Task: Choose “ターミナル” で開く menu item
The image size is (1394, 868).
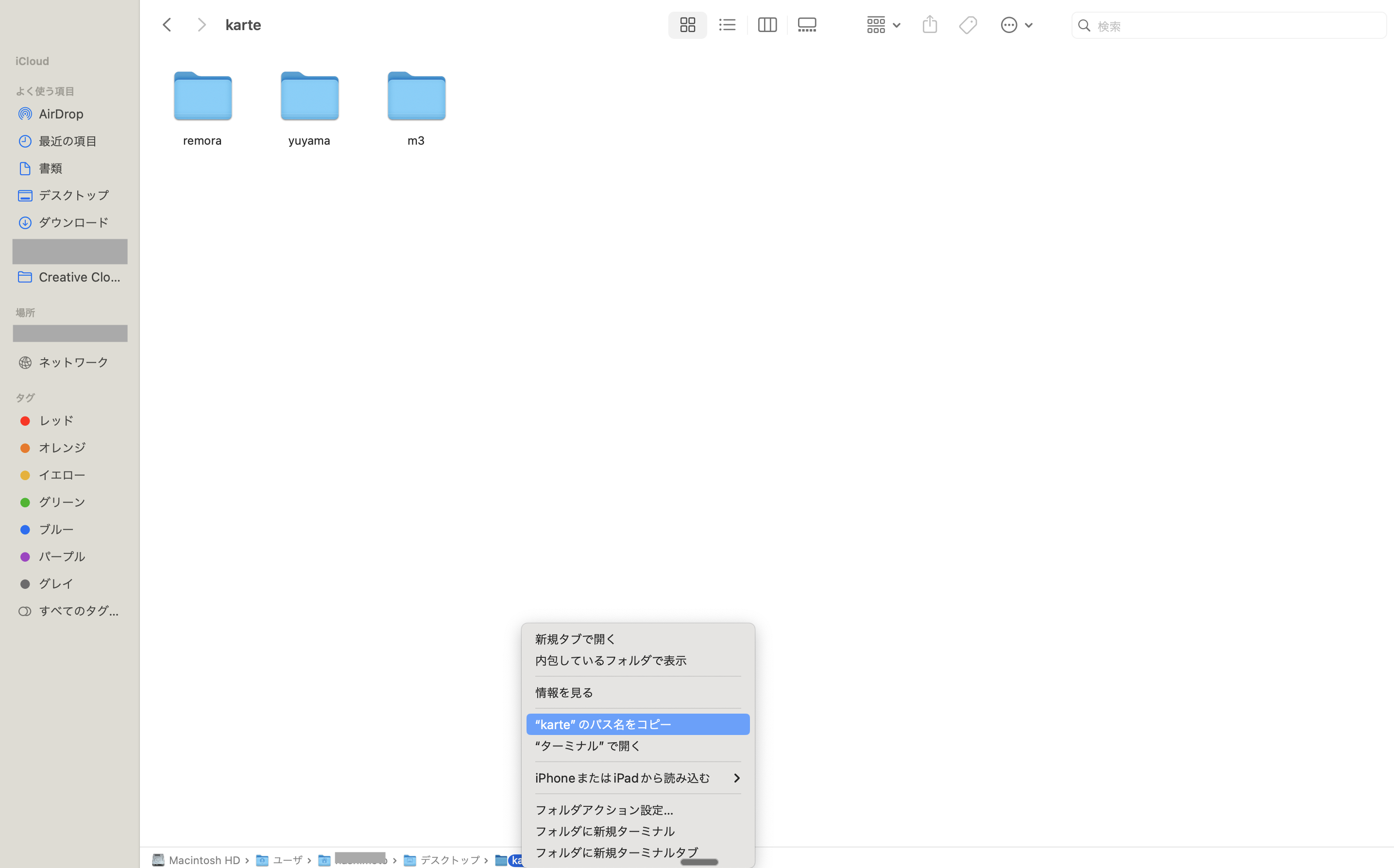Action: point(587,746)
